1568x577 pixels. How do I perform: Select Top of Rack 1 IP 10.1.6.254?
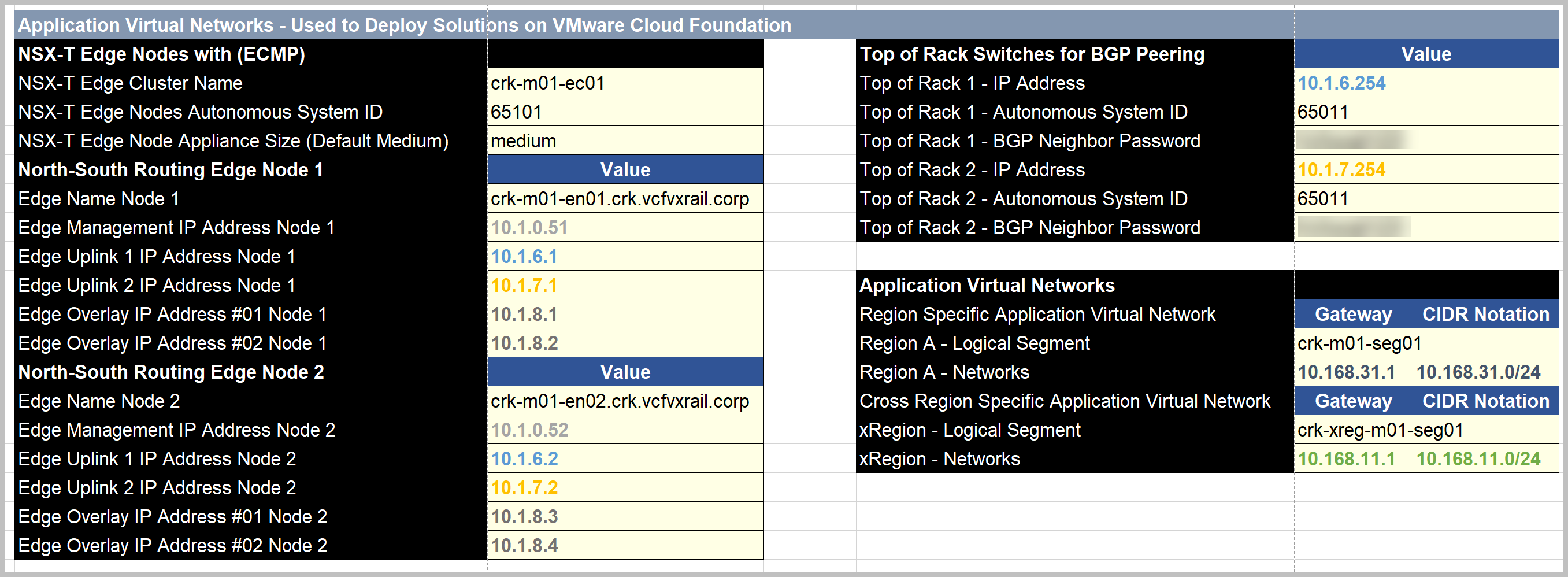point(1426,83)
